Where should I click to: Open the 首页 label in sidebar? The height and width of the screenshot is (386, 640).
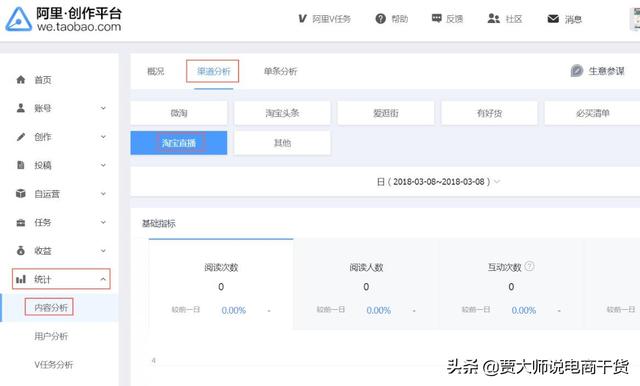(43, 80)
